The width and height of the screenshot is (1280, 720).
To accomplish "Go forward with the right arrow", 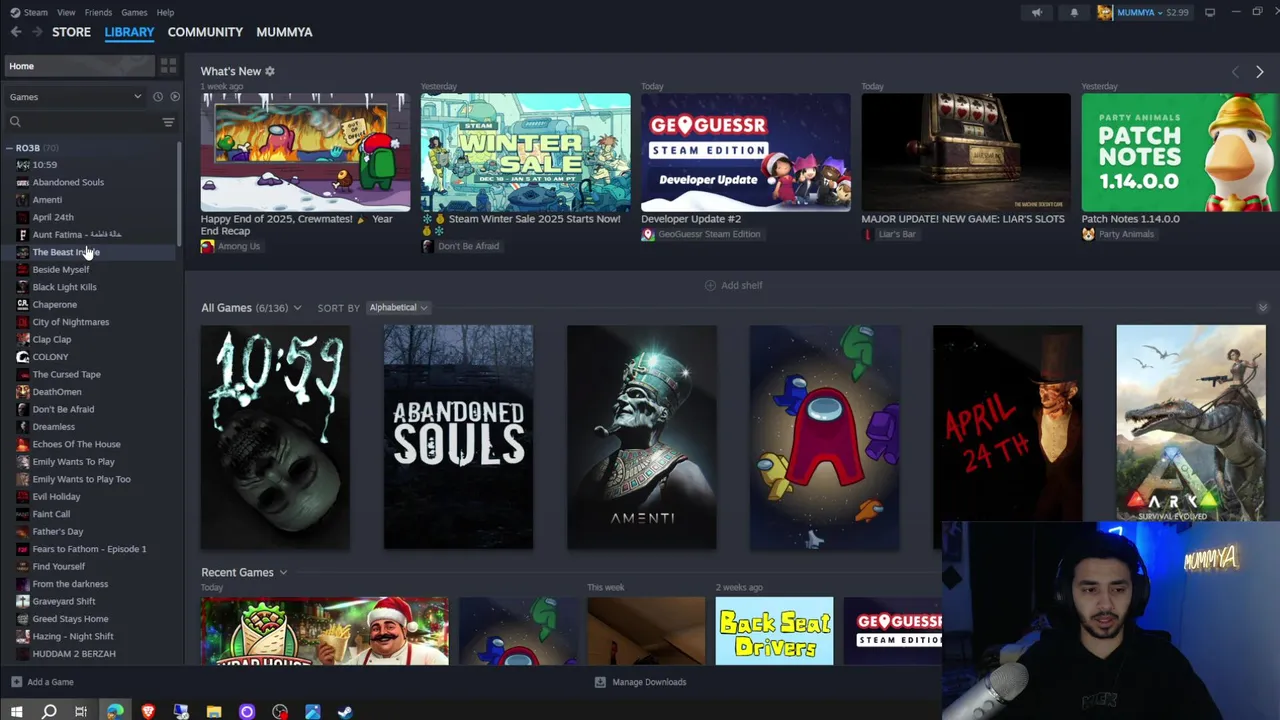I will pos(37,32).
